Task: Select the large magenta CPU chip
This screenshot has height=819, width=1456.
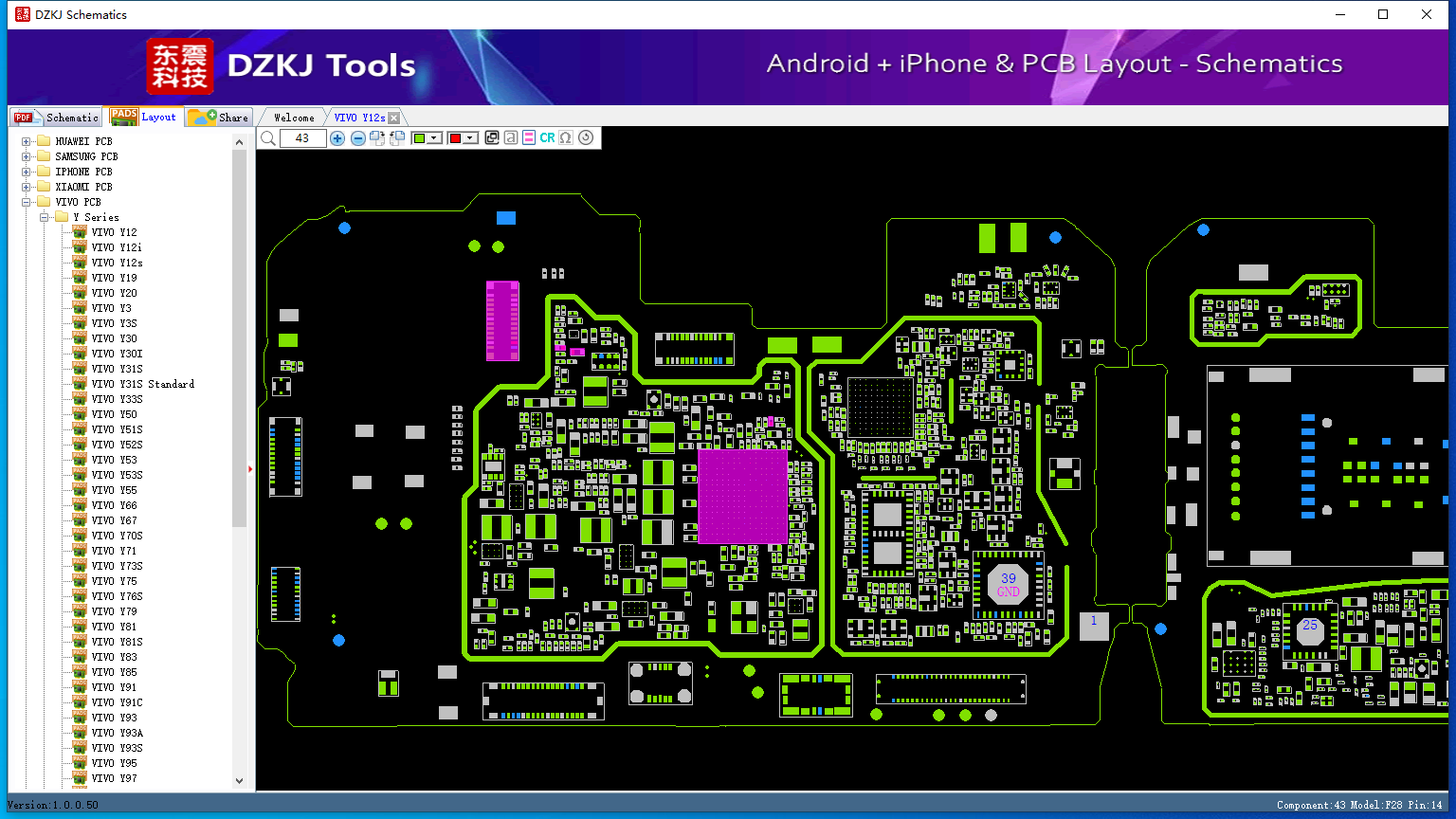Action: [742, 496]
